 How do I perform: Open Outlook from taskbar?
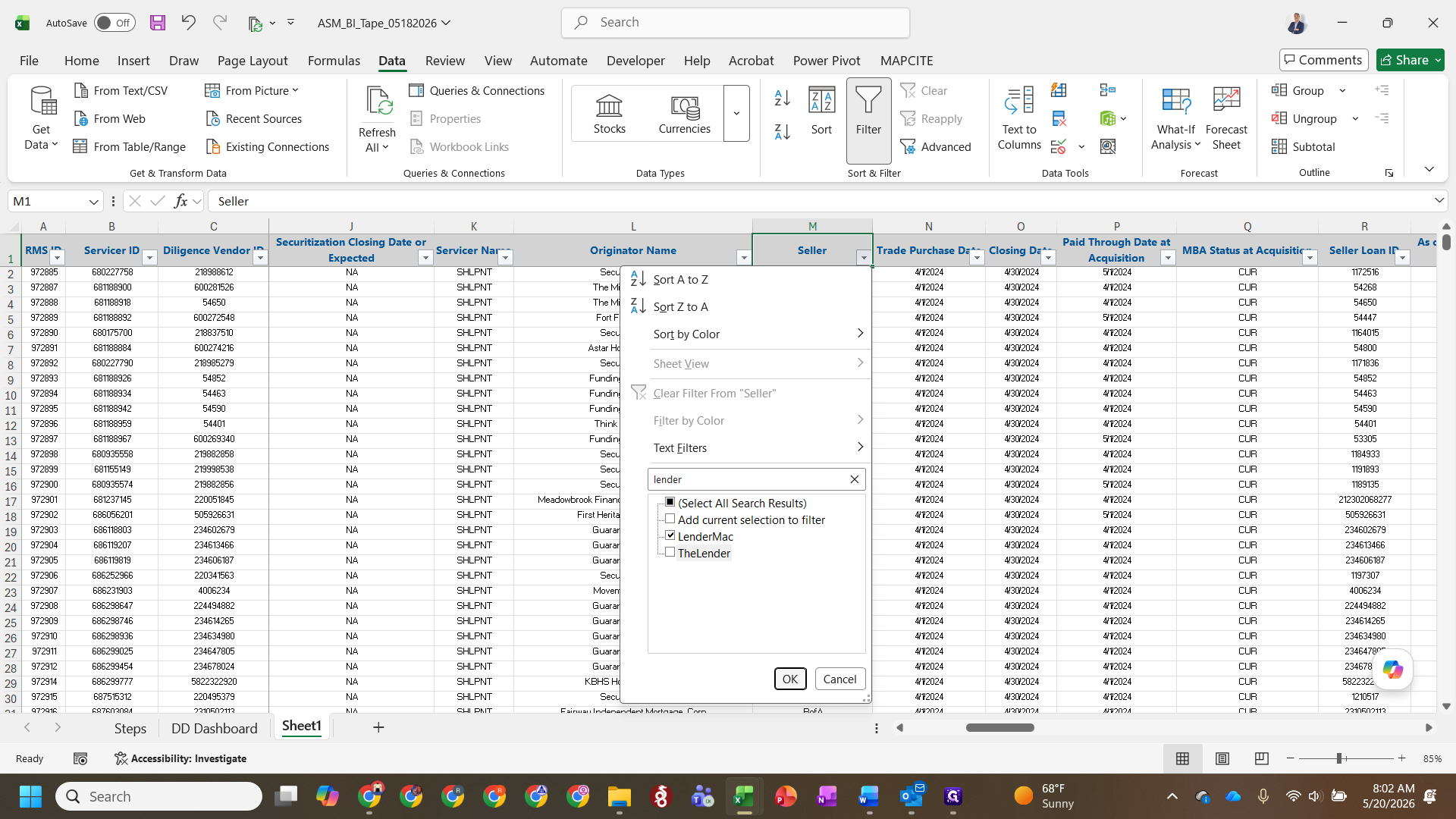click(x=911, y=796)
